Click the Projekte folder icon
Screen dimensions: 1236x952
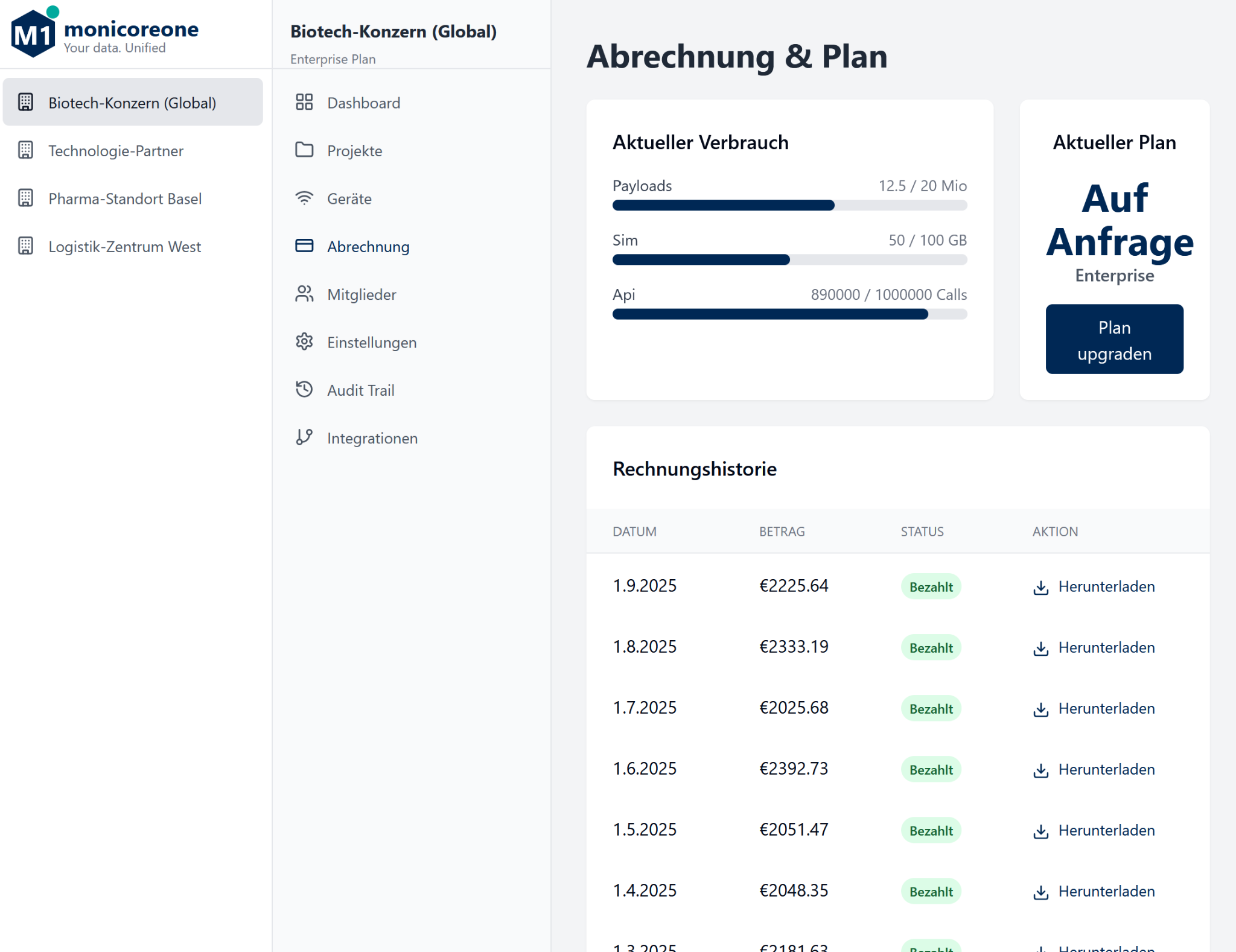304,150
